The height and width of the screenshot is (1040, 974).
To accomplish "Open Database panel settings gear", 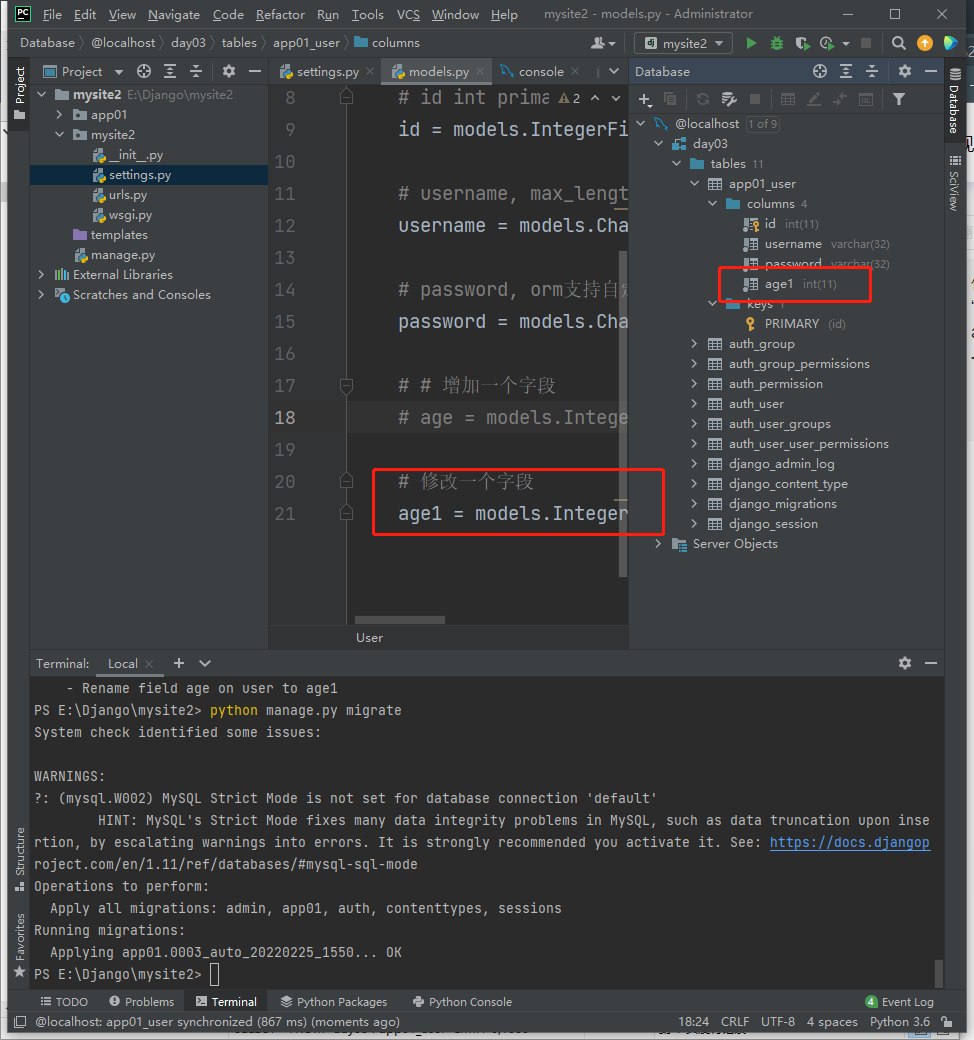I will point(905,72).
